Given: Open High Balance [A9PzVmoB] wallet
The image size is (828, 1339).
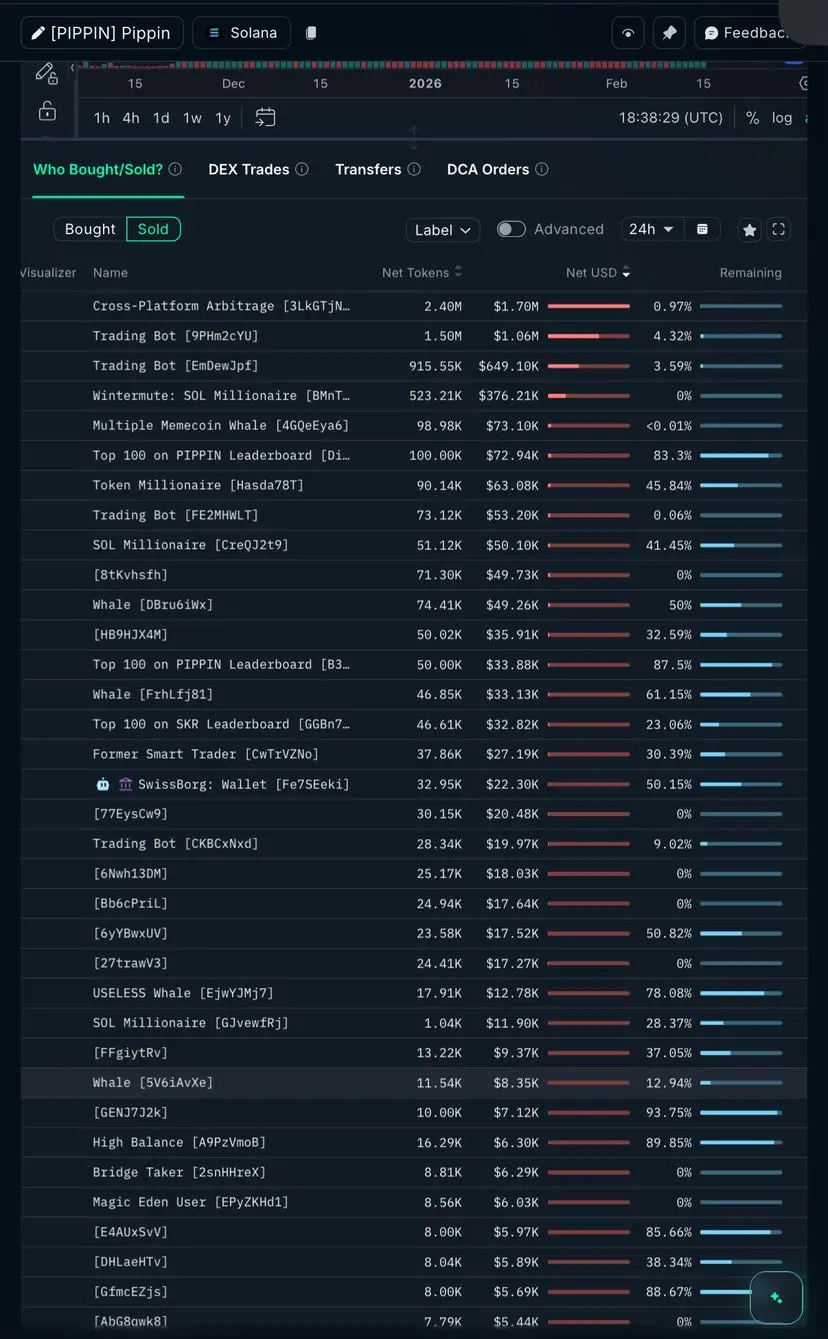Looking at the screenshot, I should pos(179,1142).
